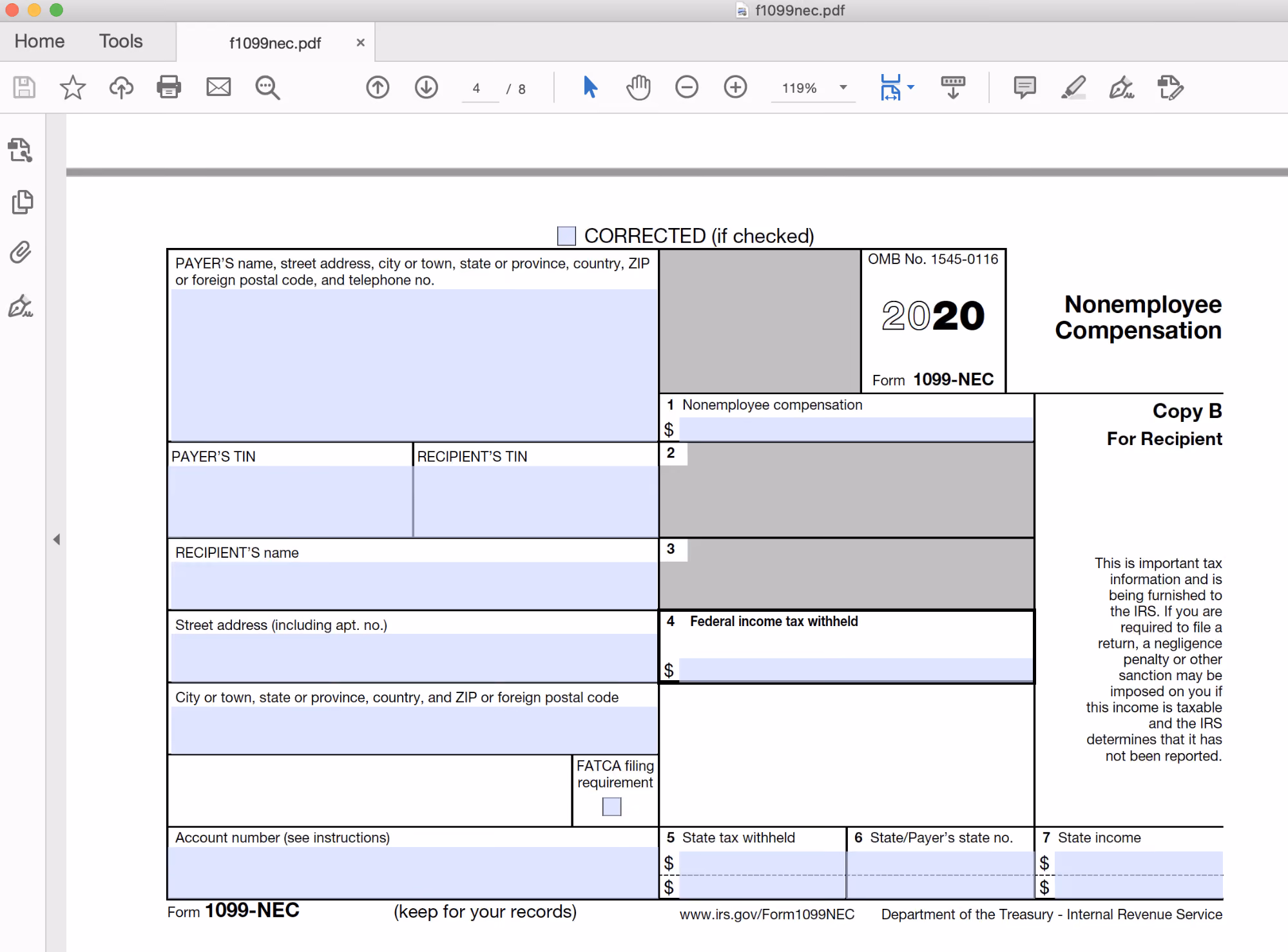Click the RECIPIENT'S TIN field
This screenshot has height=952, width=1288.
coord(535,500)
